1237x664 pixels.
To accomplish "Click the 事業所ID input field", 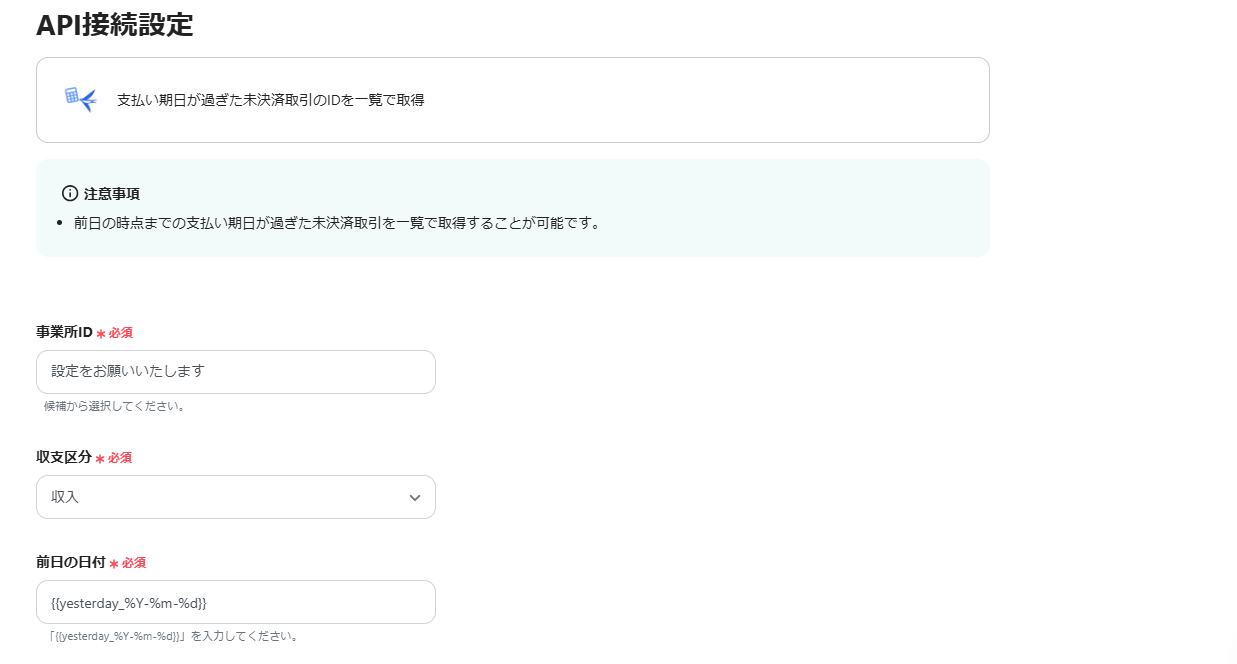I will (236, 372).
